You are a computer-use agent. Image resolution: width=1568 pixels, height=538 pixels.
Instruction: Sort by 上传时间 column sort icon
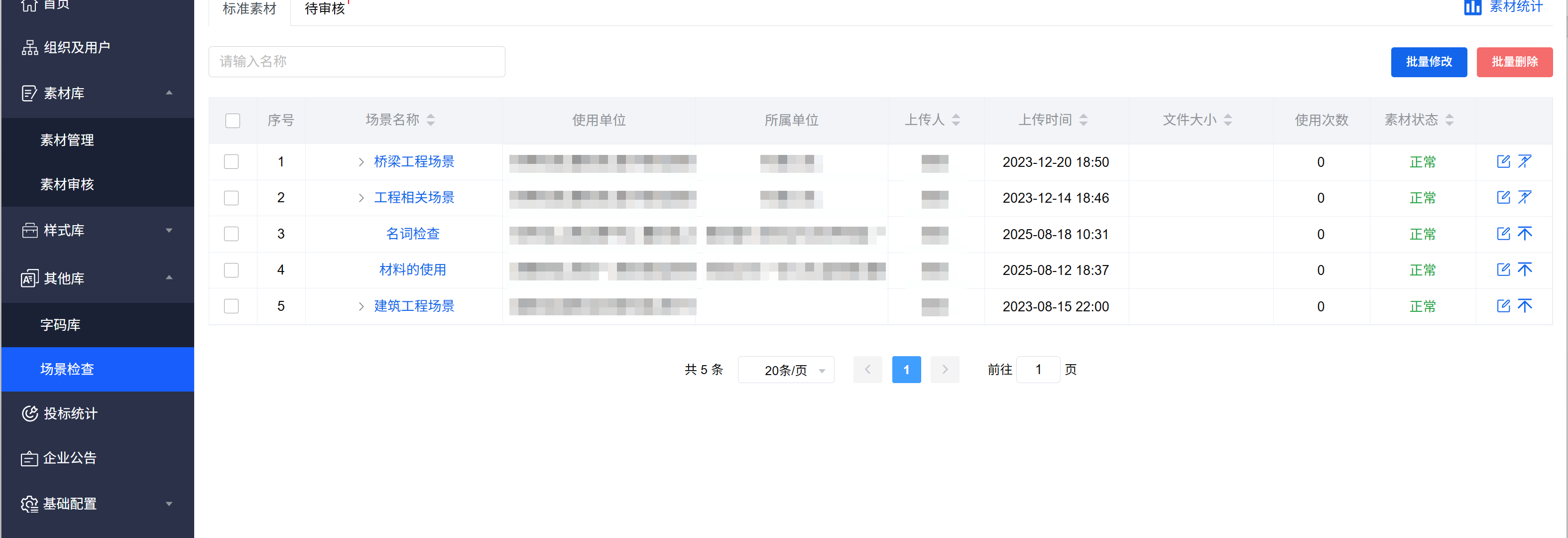(x=1083, y=120)
